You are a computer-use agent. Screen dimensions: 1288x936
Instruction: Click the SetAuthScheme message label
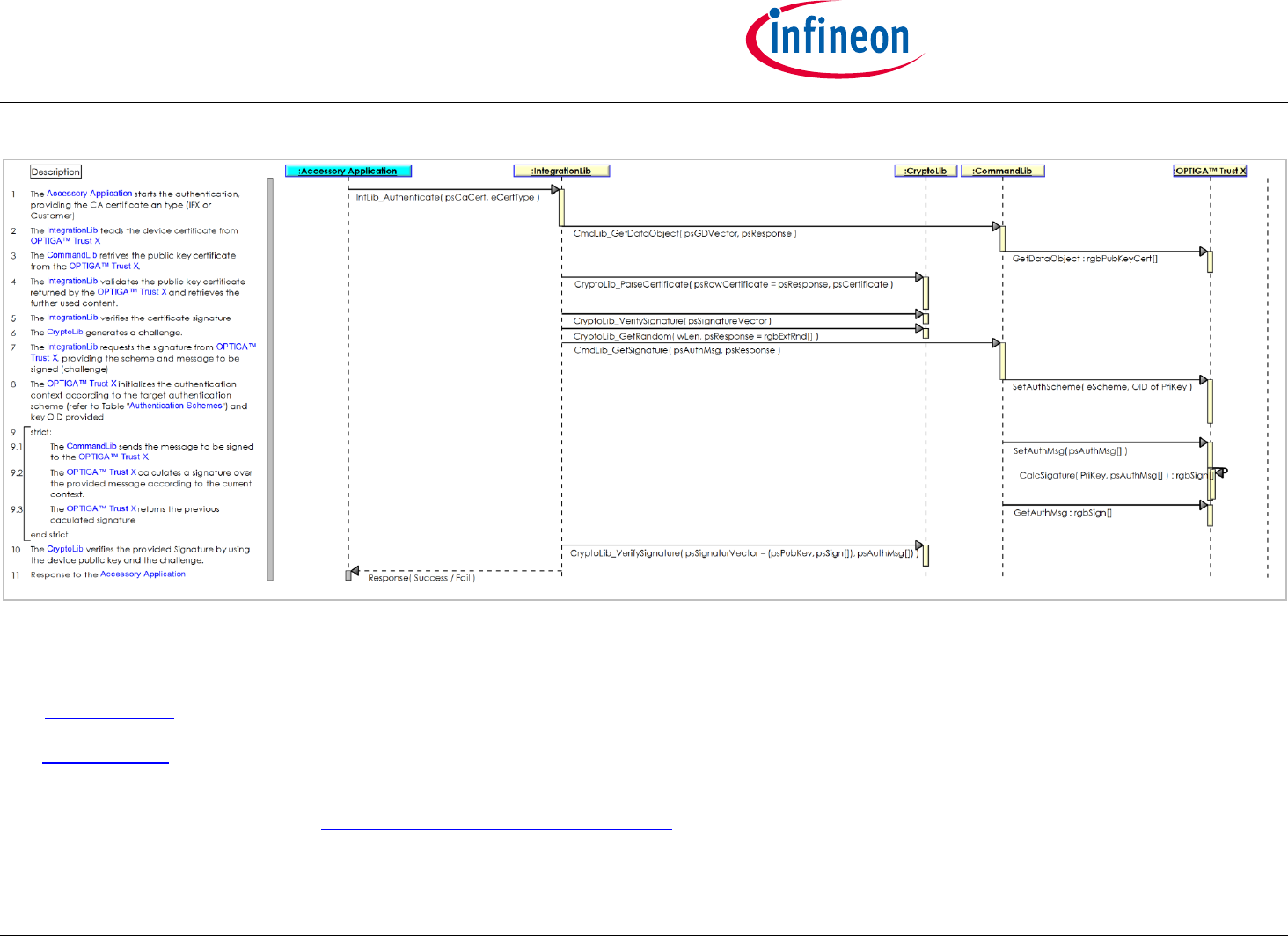click(1102, 387)
